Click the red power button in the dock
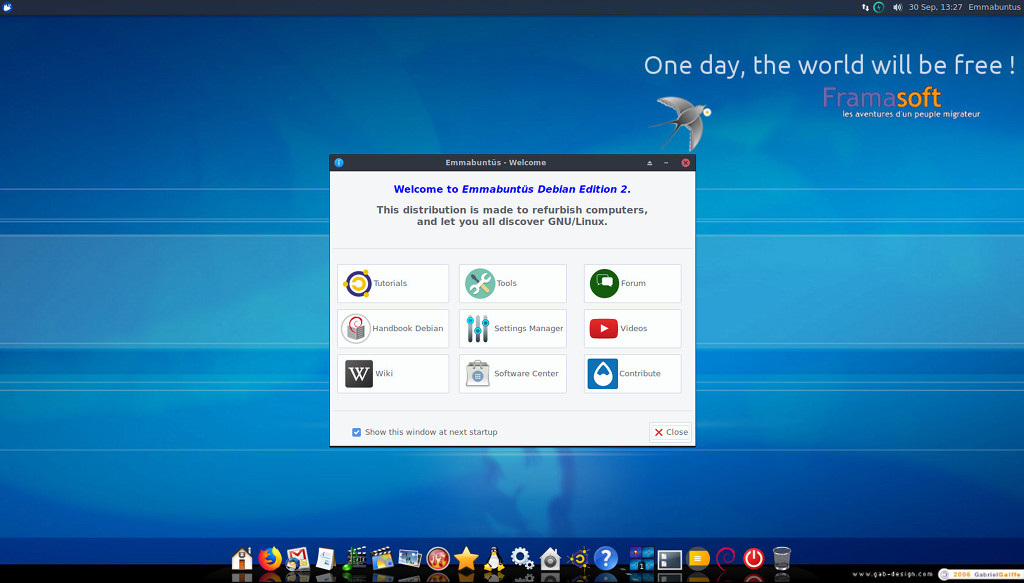The height and width of the screenshot is (583, 1024). (x=754, y=559)
